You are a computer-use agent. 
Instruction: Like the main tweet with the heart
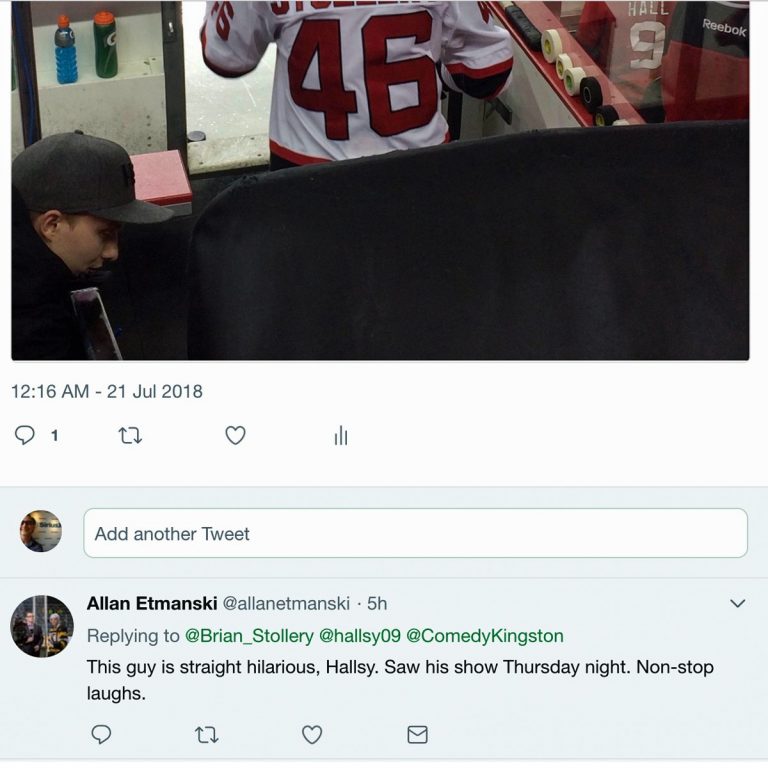coord(235,435)
